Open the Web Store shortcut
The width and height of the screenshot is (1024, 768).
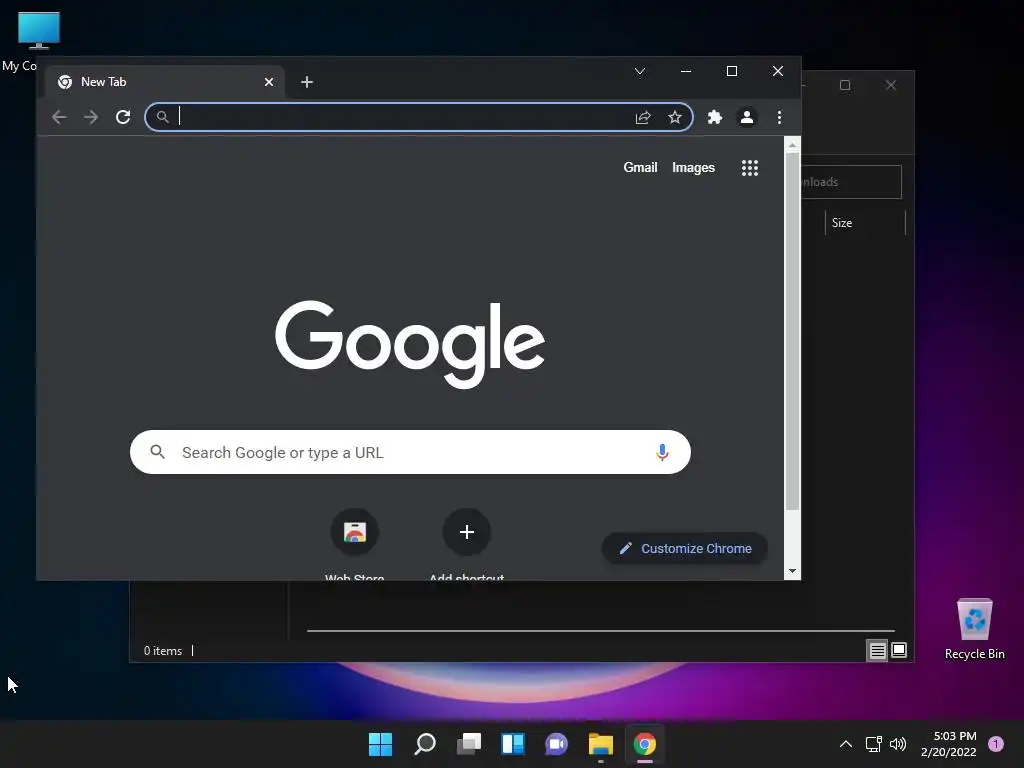point(355,532)
